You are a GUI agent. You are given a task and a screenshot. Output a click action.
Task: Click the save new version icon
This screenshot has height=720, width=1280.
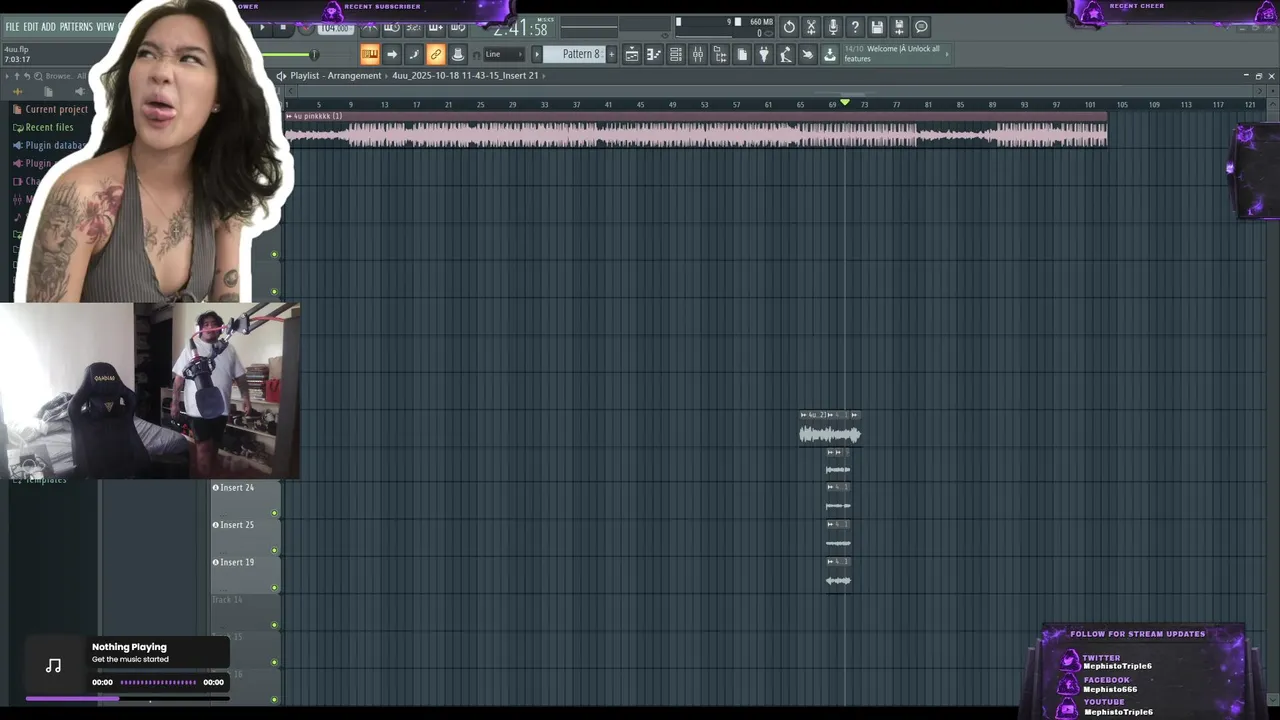click(x=899, y=27)
